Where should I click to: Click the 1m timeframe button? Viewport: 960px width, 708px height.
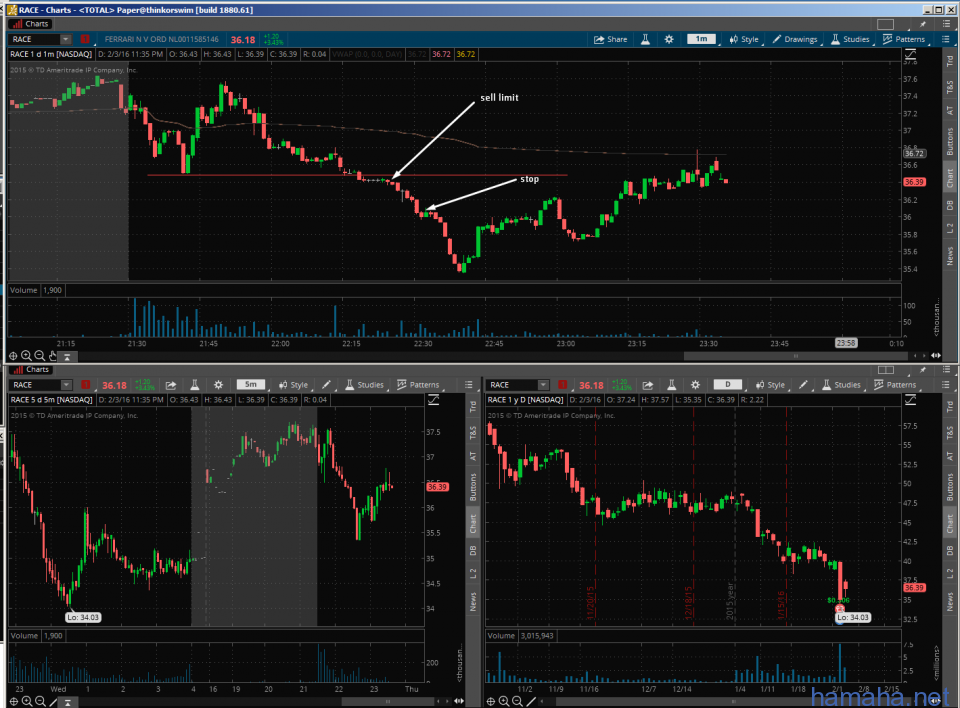click(x=701, y=39)
